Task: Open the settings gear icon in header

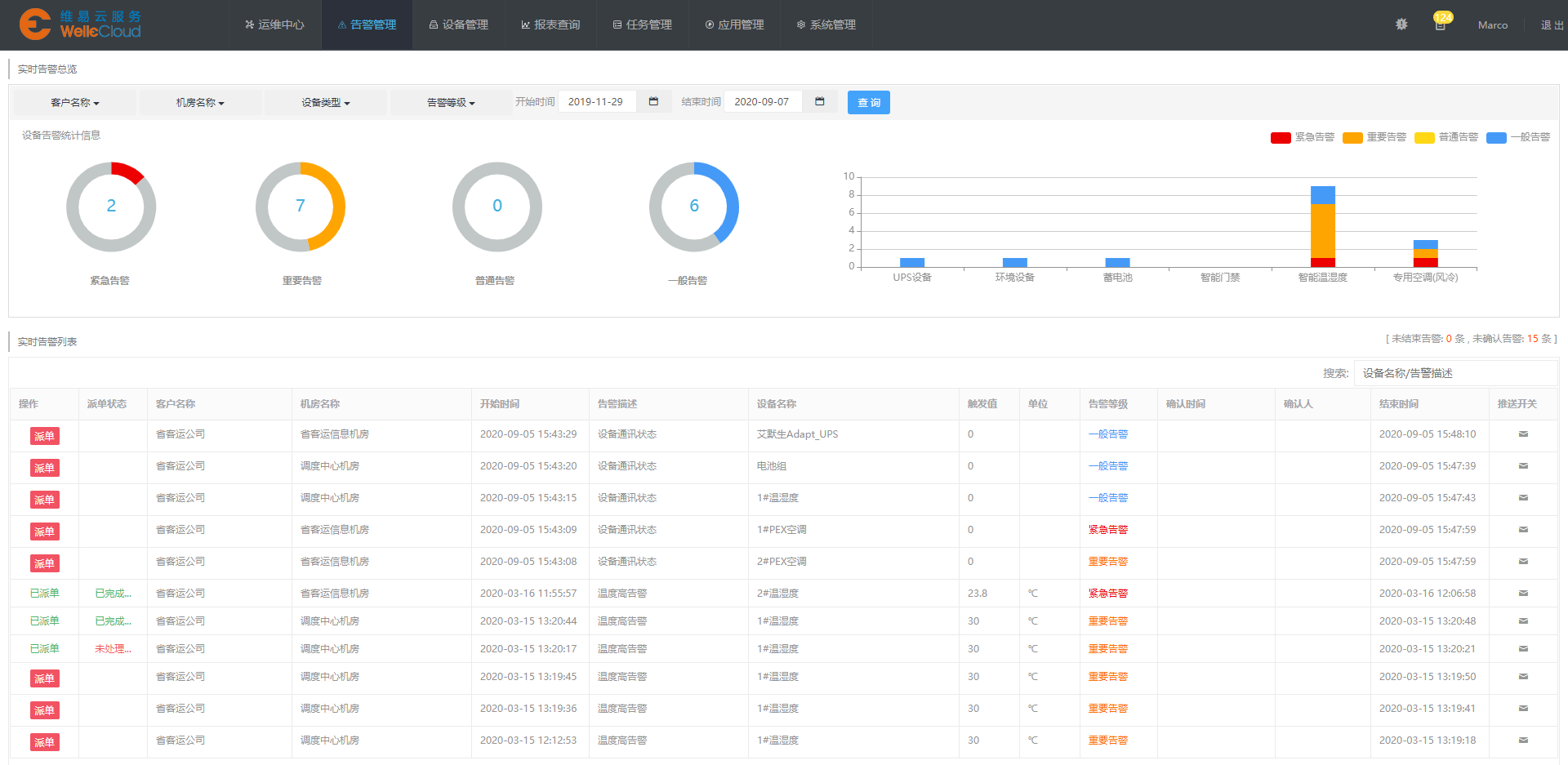Action: 1401,24
